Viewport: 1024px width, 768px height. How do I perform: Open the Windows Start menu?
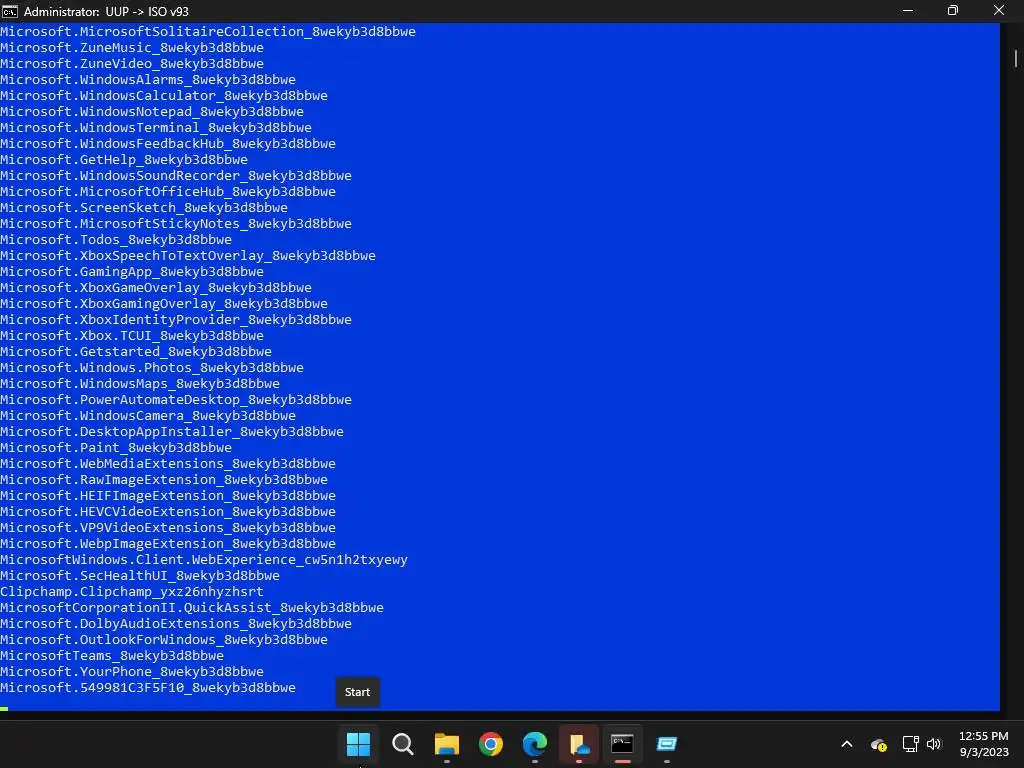tap(358, 744)
